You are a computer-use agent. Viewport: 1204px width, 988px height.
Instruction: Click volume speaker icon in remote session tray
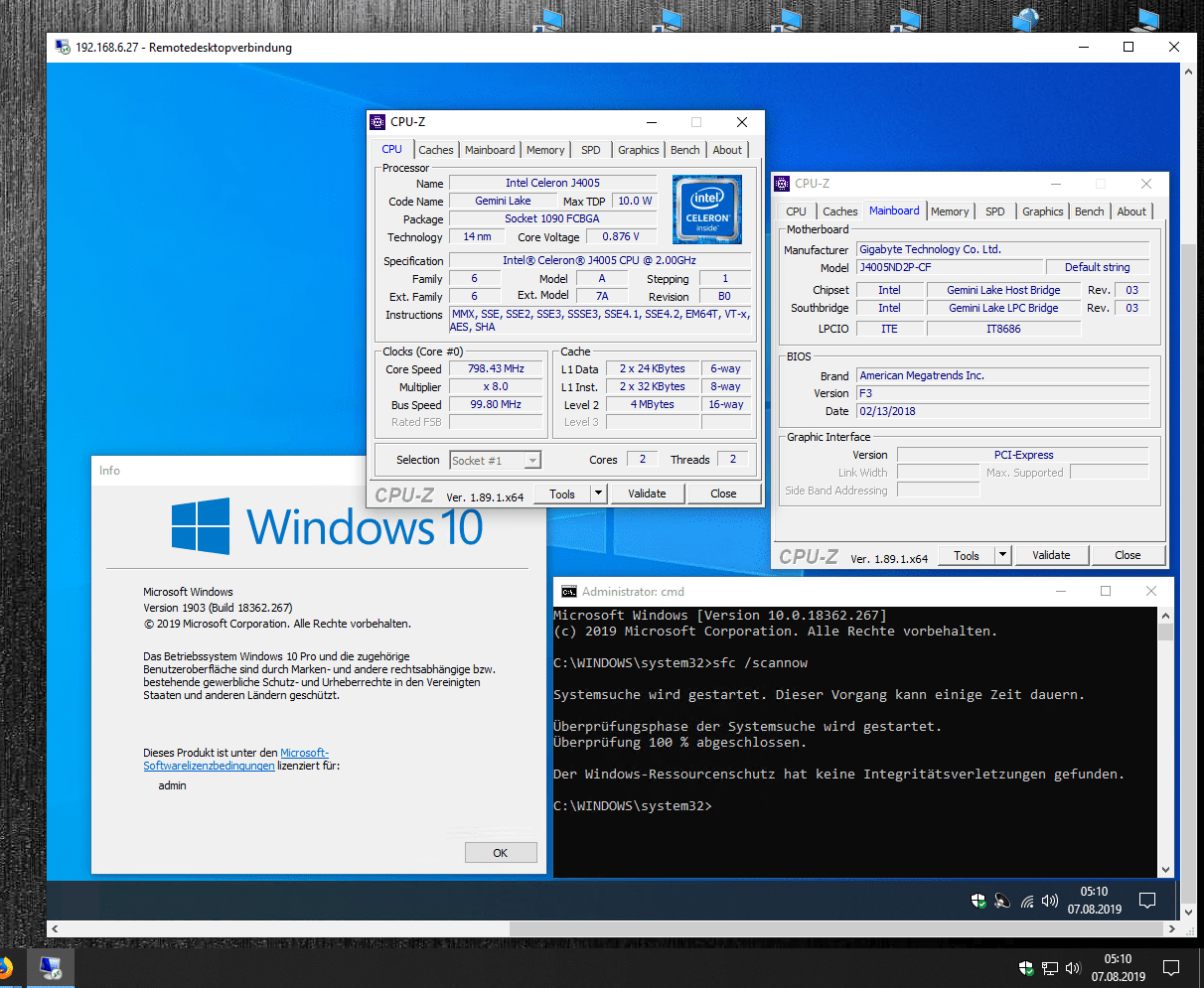(x=1050, y=901)
